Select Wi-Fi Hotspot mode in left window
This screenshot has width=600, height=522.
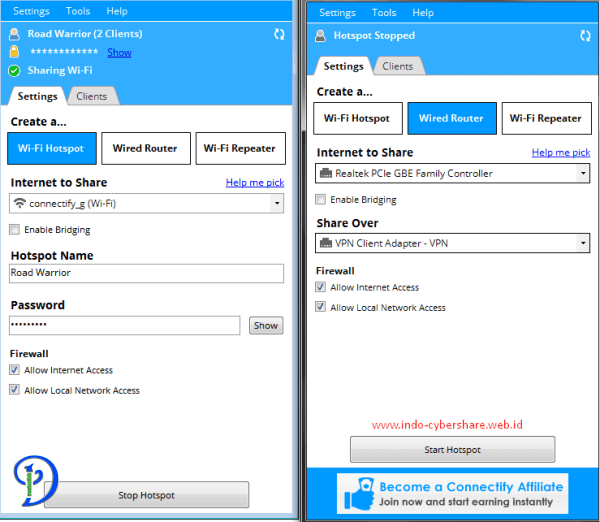click(52, 148)
